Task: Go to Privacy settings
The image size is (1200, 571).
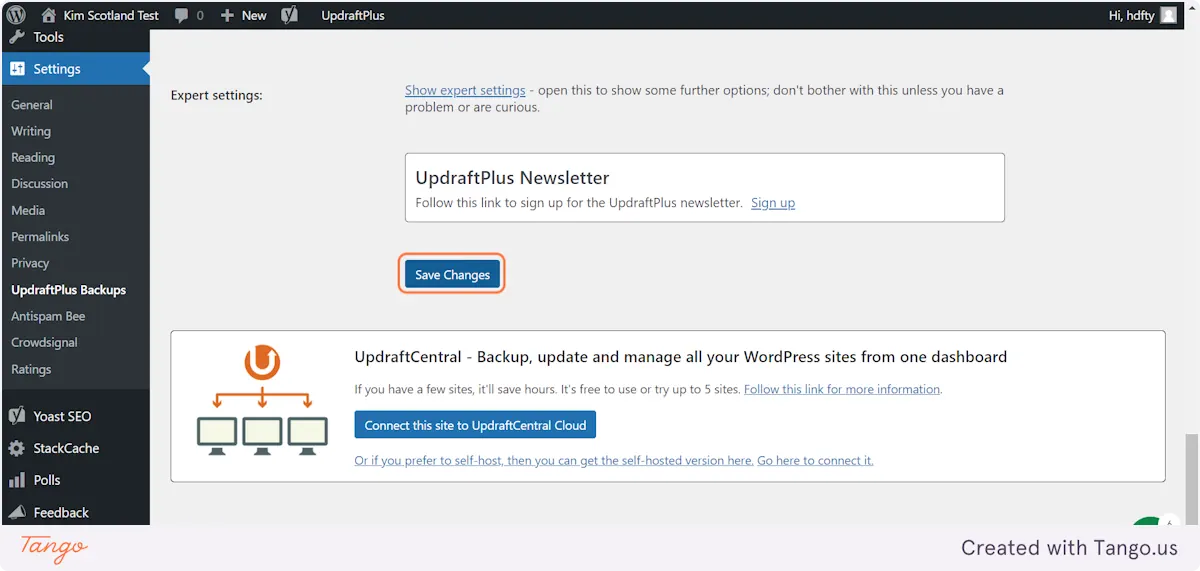Action: point(30,263)
